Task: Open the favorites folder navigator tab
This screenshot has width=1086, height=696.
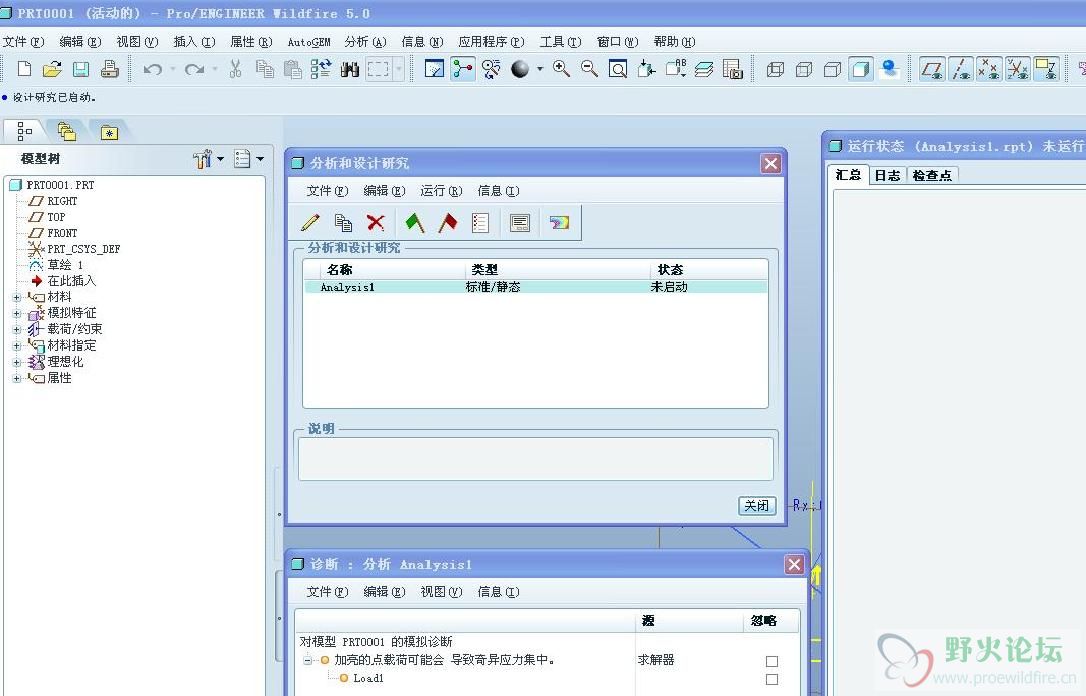Action: click(109, 132)
